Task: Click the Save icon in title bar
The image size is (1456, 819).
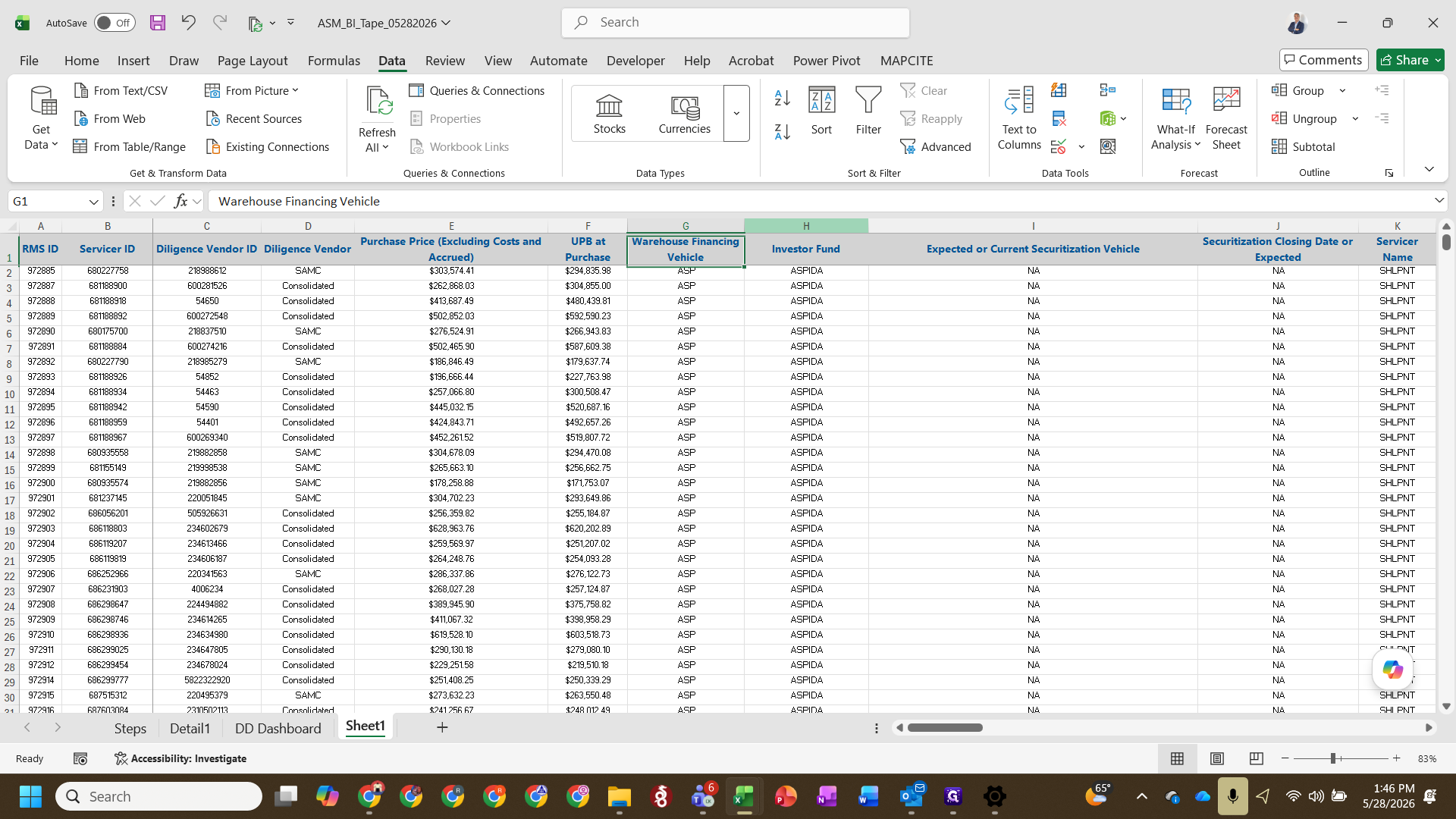Action: click(158, 23)
